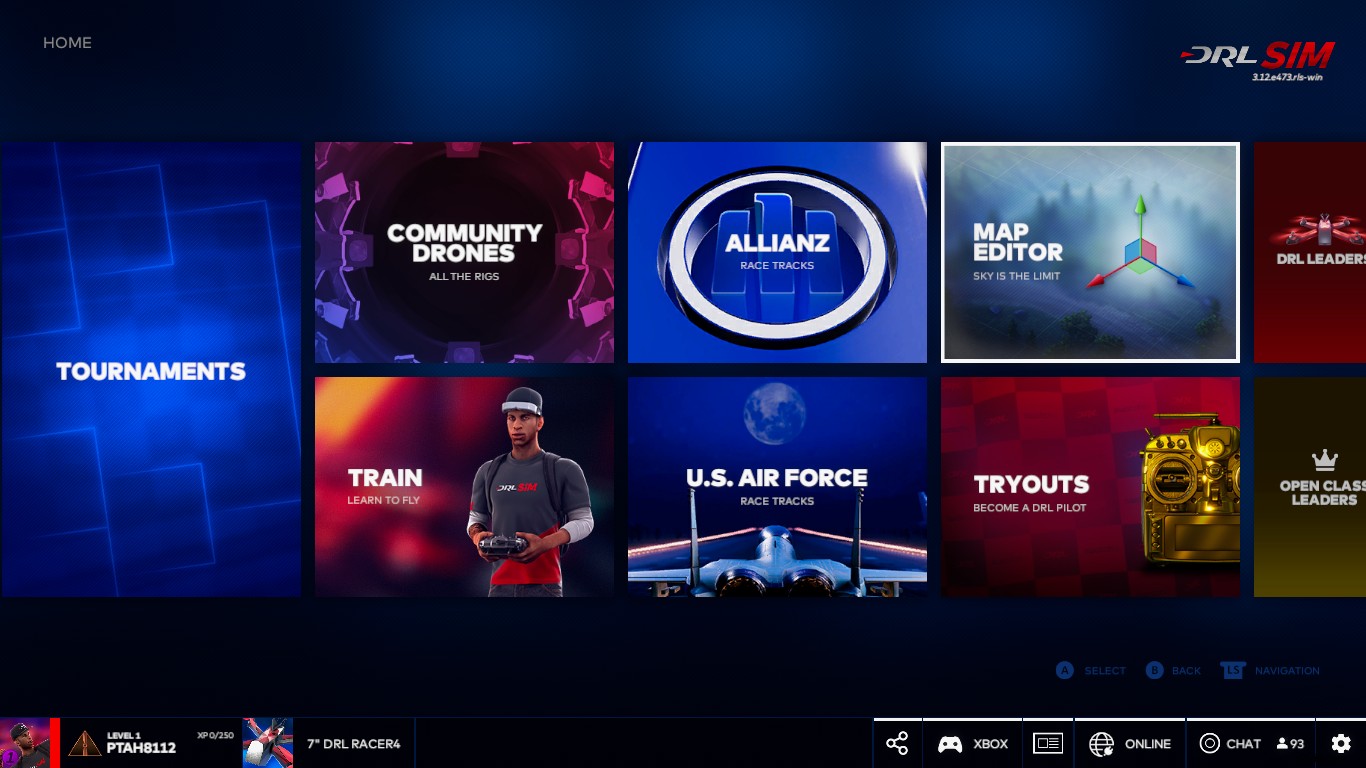Open the DRL Leaders tile
The image size is (1366, 768).
point(1310,252)
